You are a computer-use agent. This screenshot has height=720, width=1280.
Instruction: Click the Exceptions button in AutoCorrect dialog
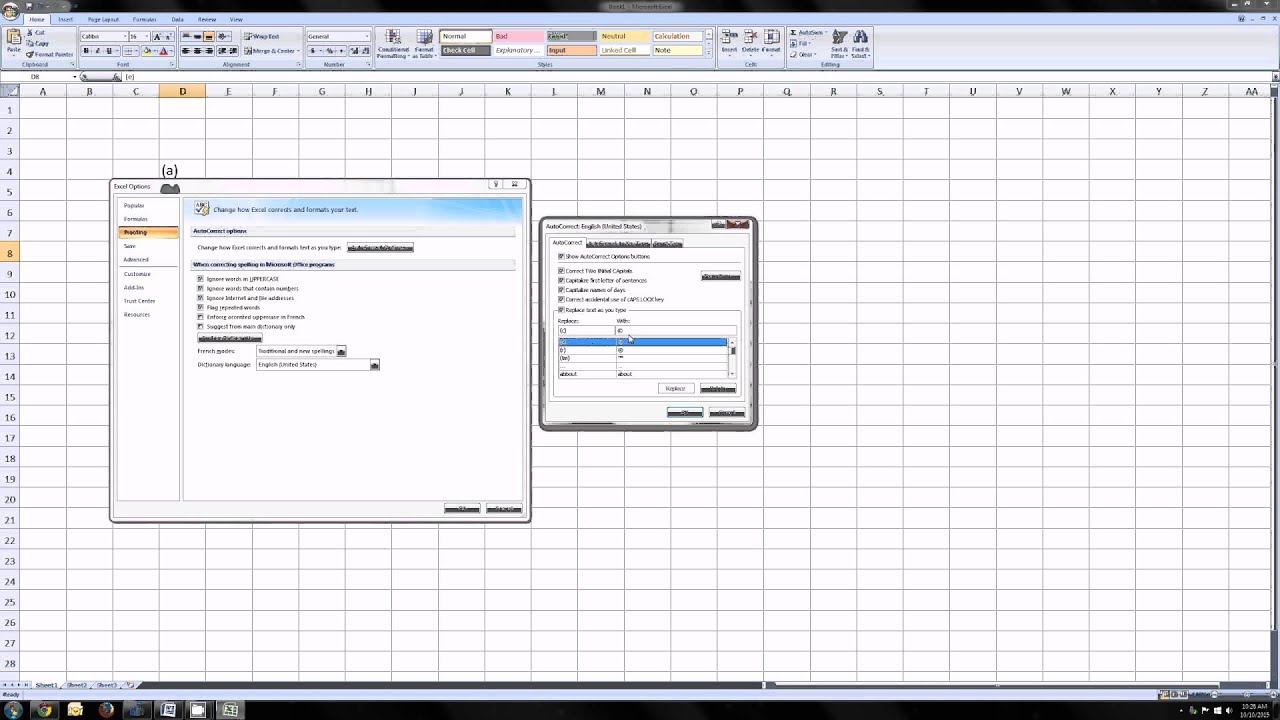pos(720,276)
